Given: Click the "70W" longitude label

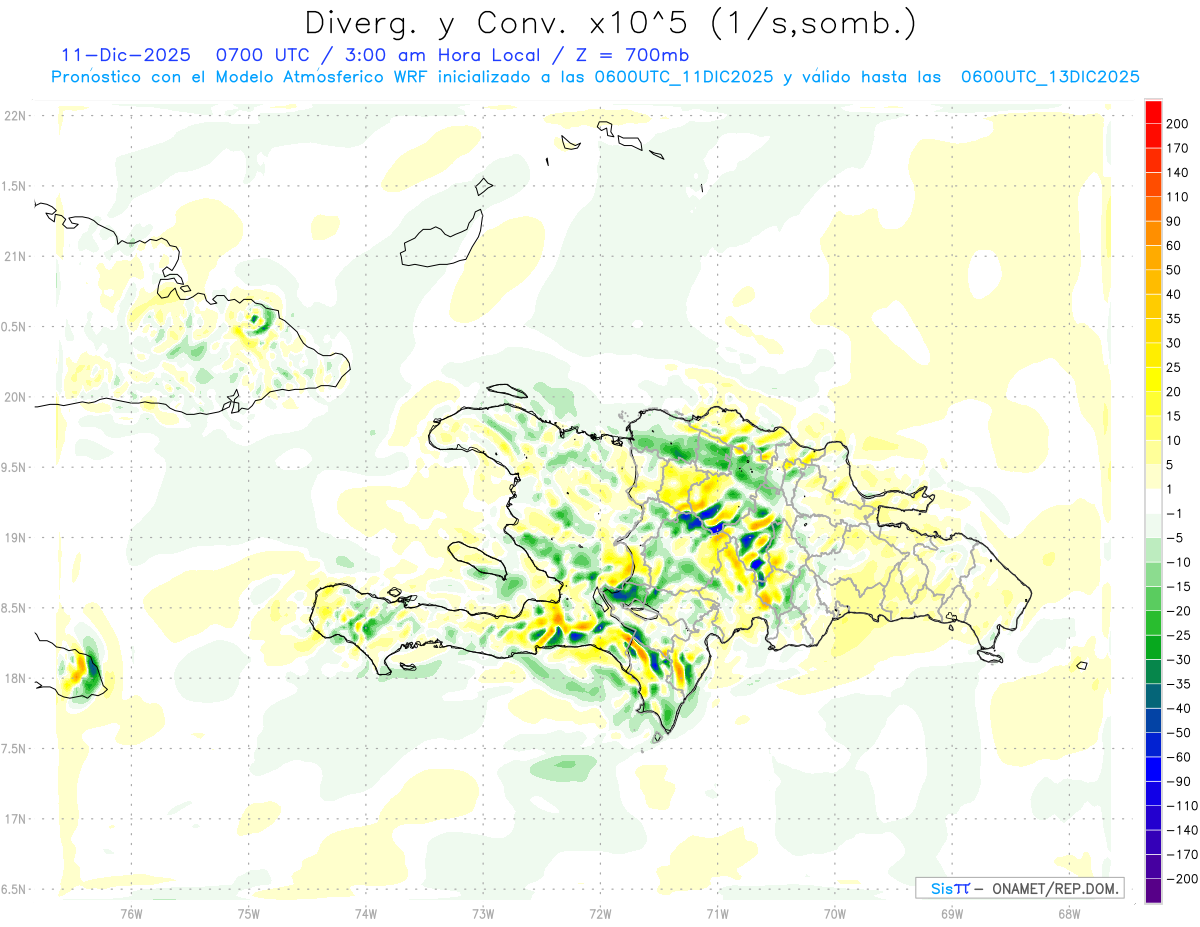Looking at the screenshot, I should click(x=835, y=913).
